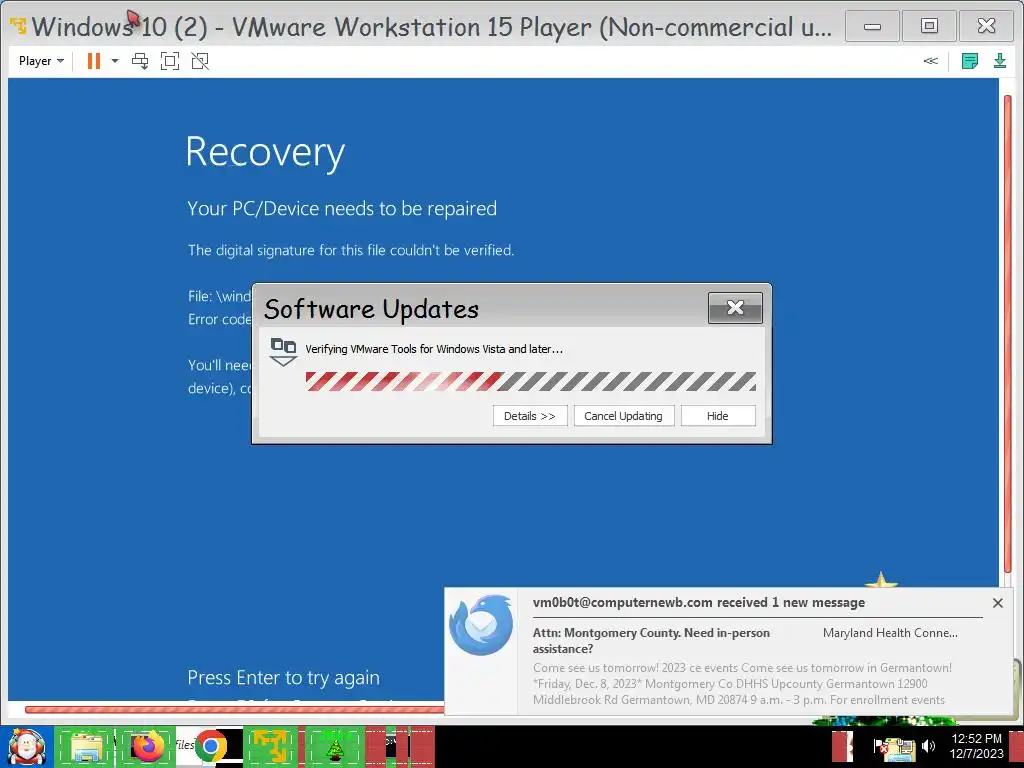Viewport: 1024px width, 768px height.
Task: Collapse the toolbar with the double-chevron icon
Action: [931, 61]
